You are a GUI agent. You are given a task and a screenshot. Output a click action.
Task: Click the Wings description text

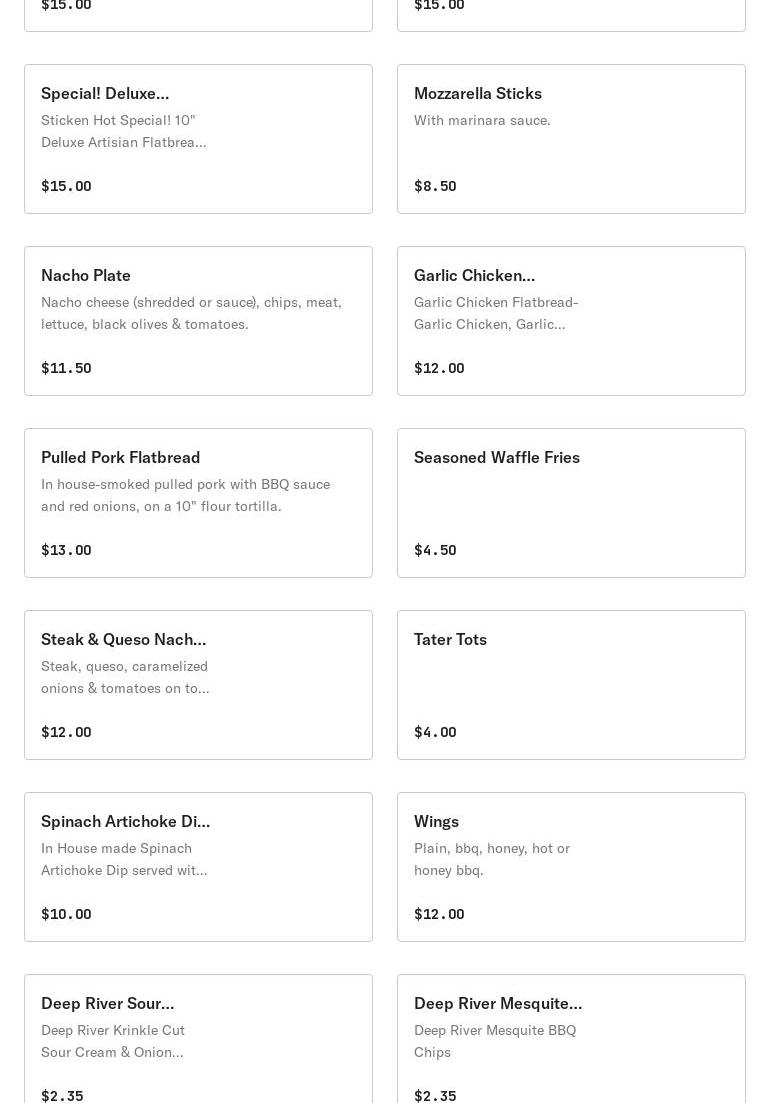pyautogui.click(x=491, y=859)
